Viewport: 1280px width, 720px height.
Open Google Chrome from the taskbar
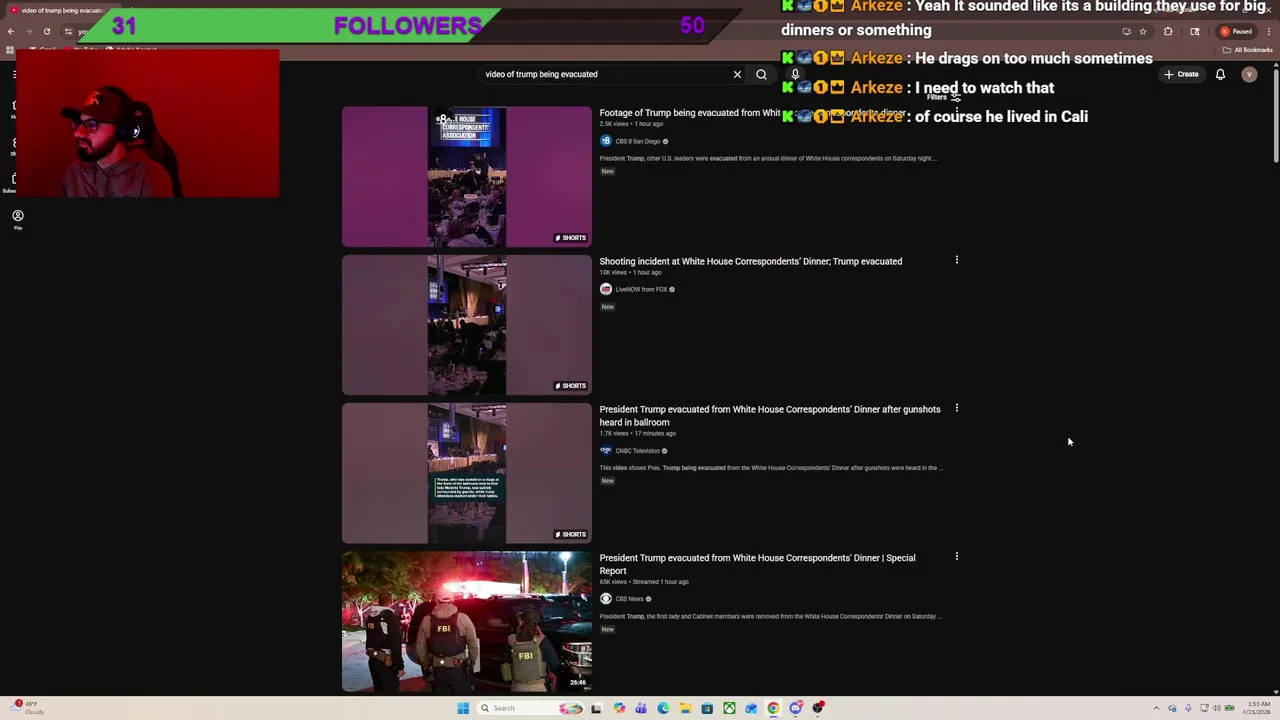click(773, 708)
